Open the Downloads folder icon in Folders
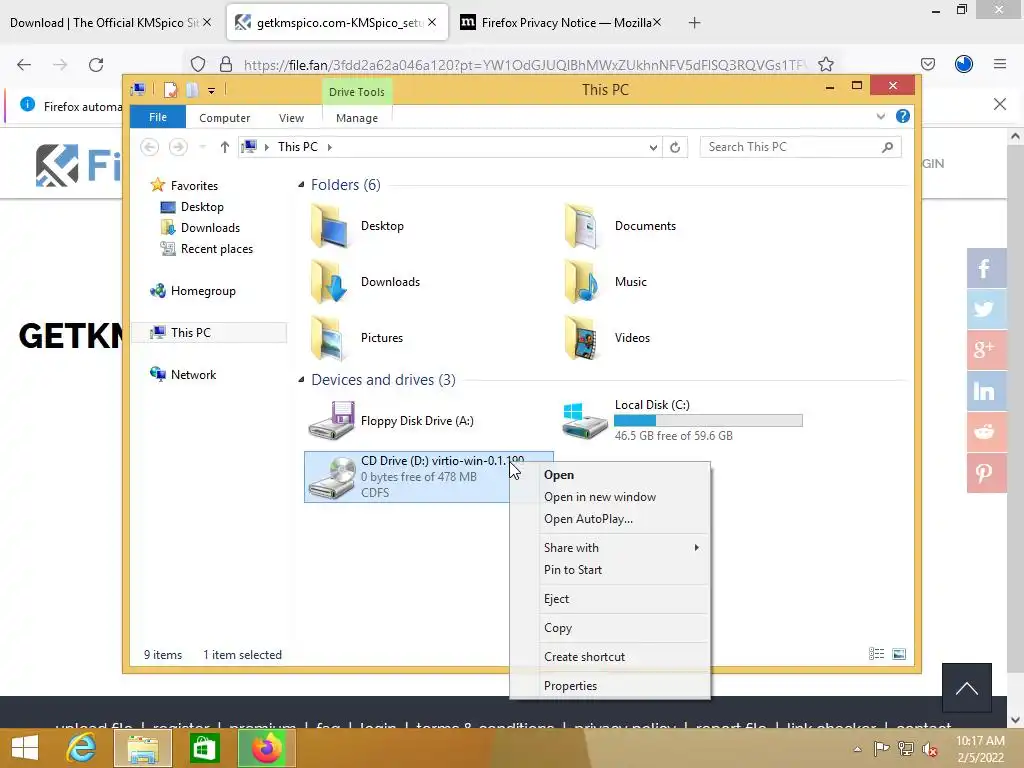The height and width of the screenshot is (768, 1024). pos(330,282)
